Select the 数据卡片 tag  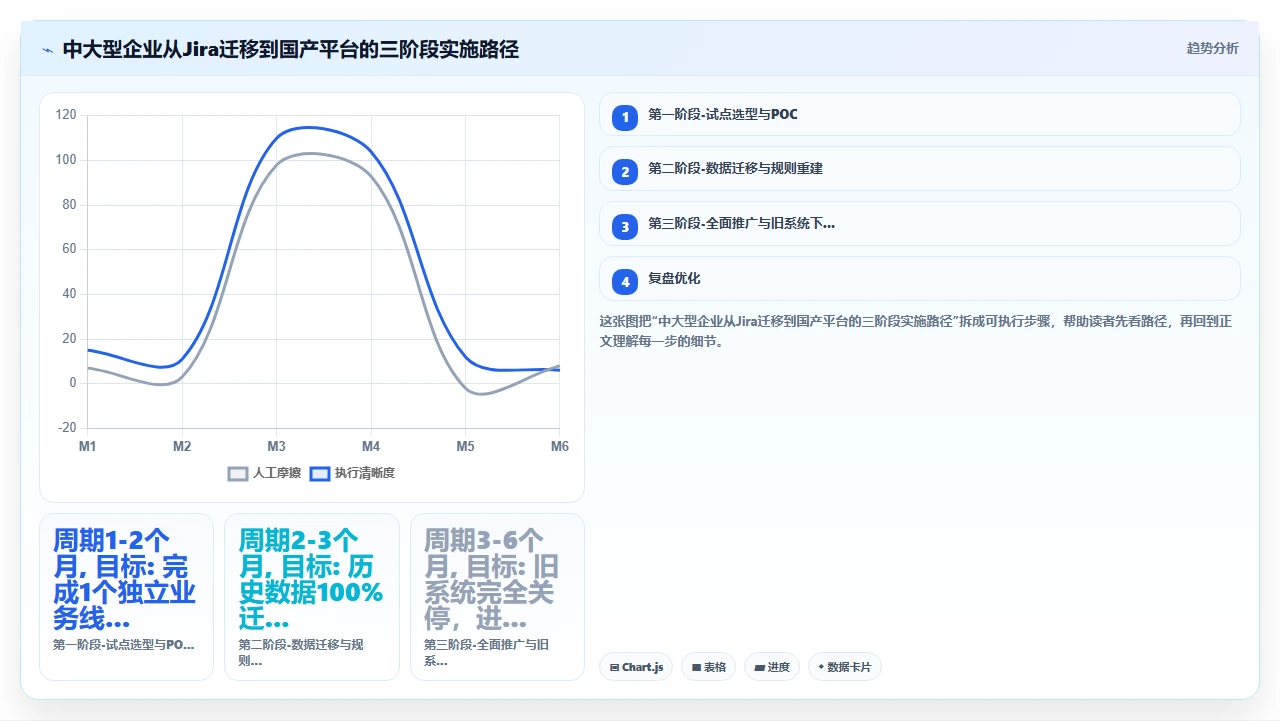click(845, 667)
